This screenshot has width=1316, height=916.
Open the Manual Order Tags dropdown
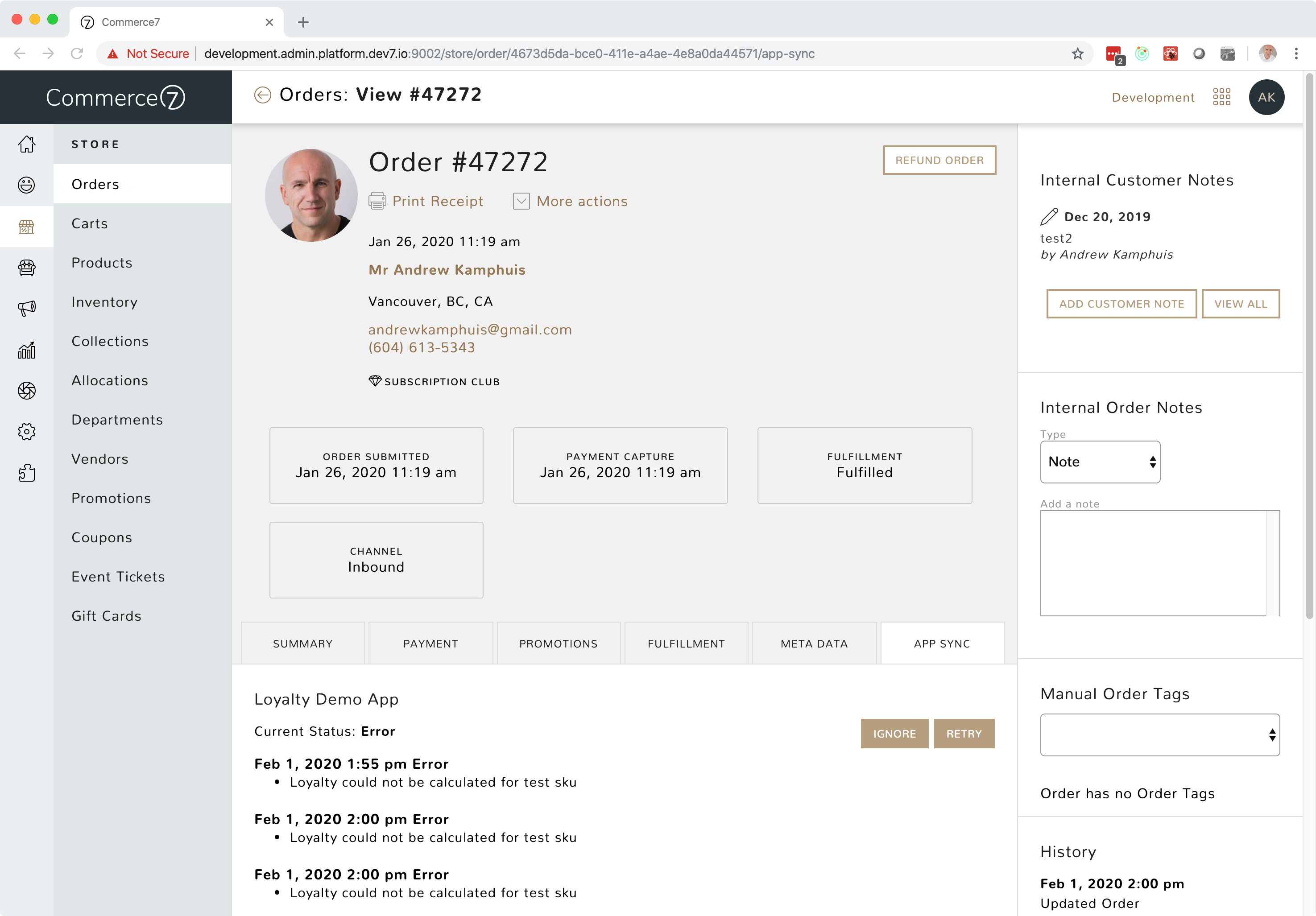(1159, 734)
